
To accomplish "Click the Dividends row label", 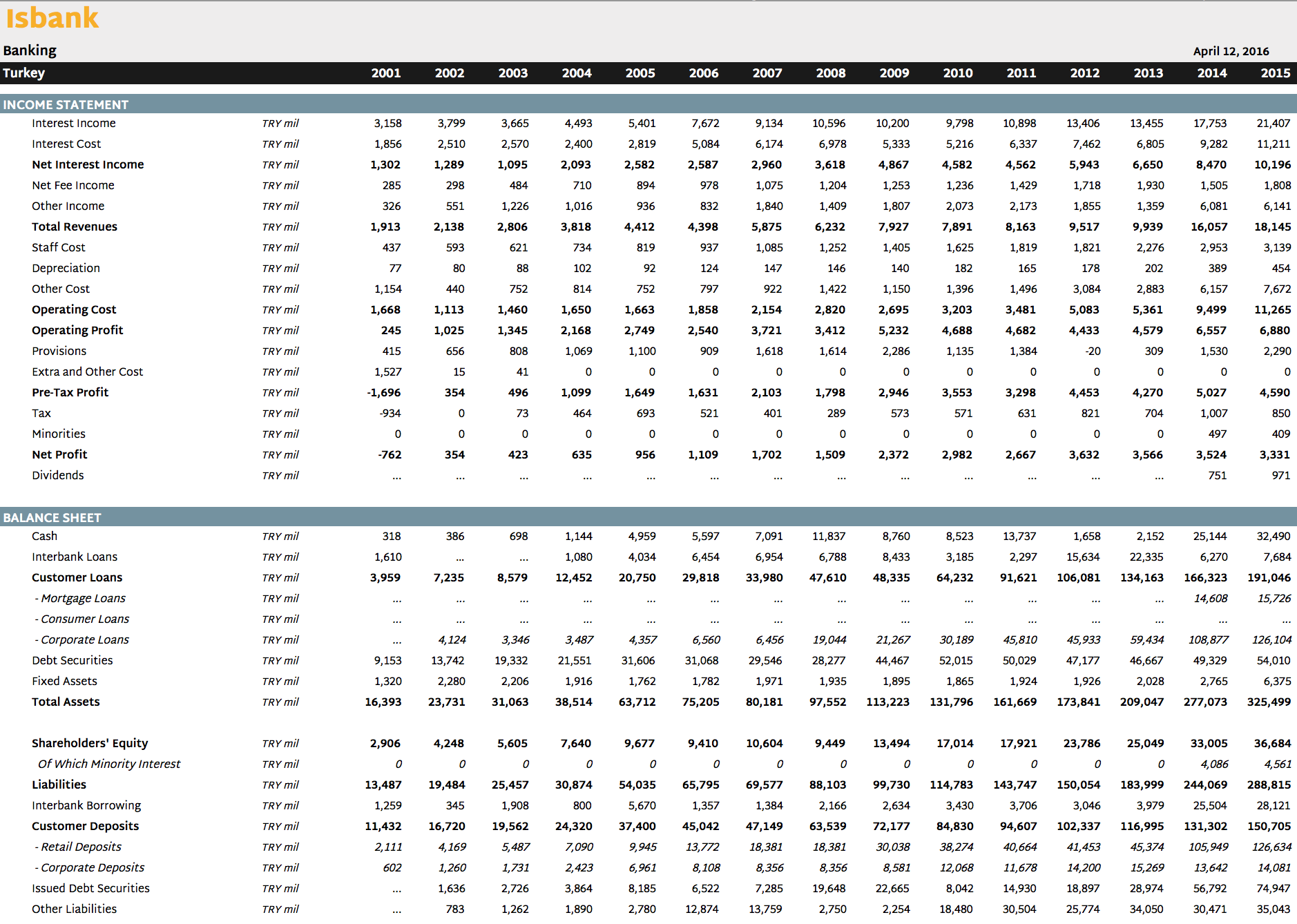I will click(x=58, y=475).
